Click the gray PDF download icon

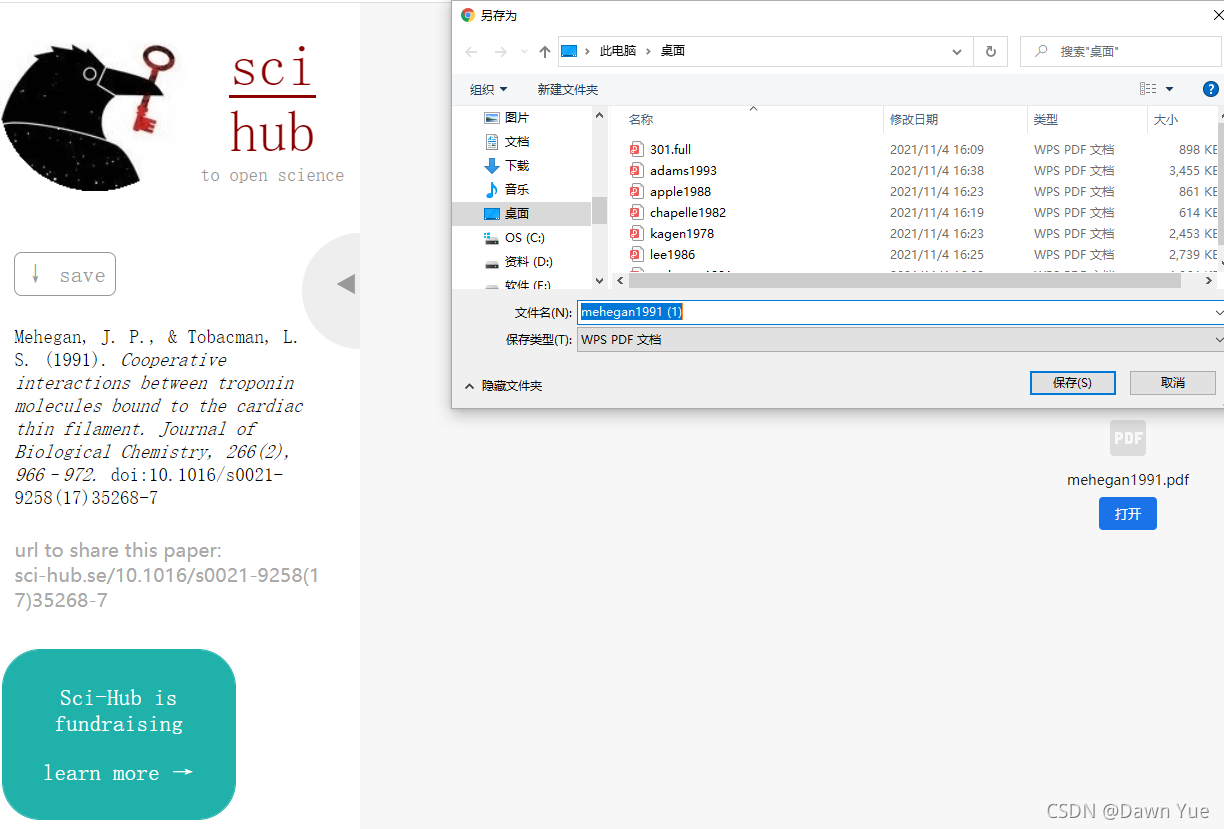coord(1128,438)
